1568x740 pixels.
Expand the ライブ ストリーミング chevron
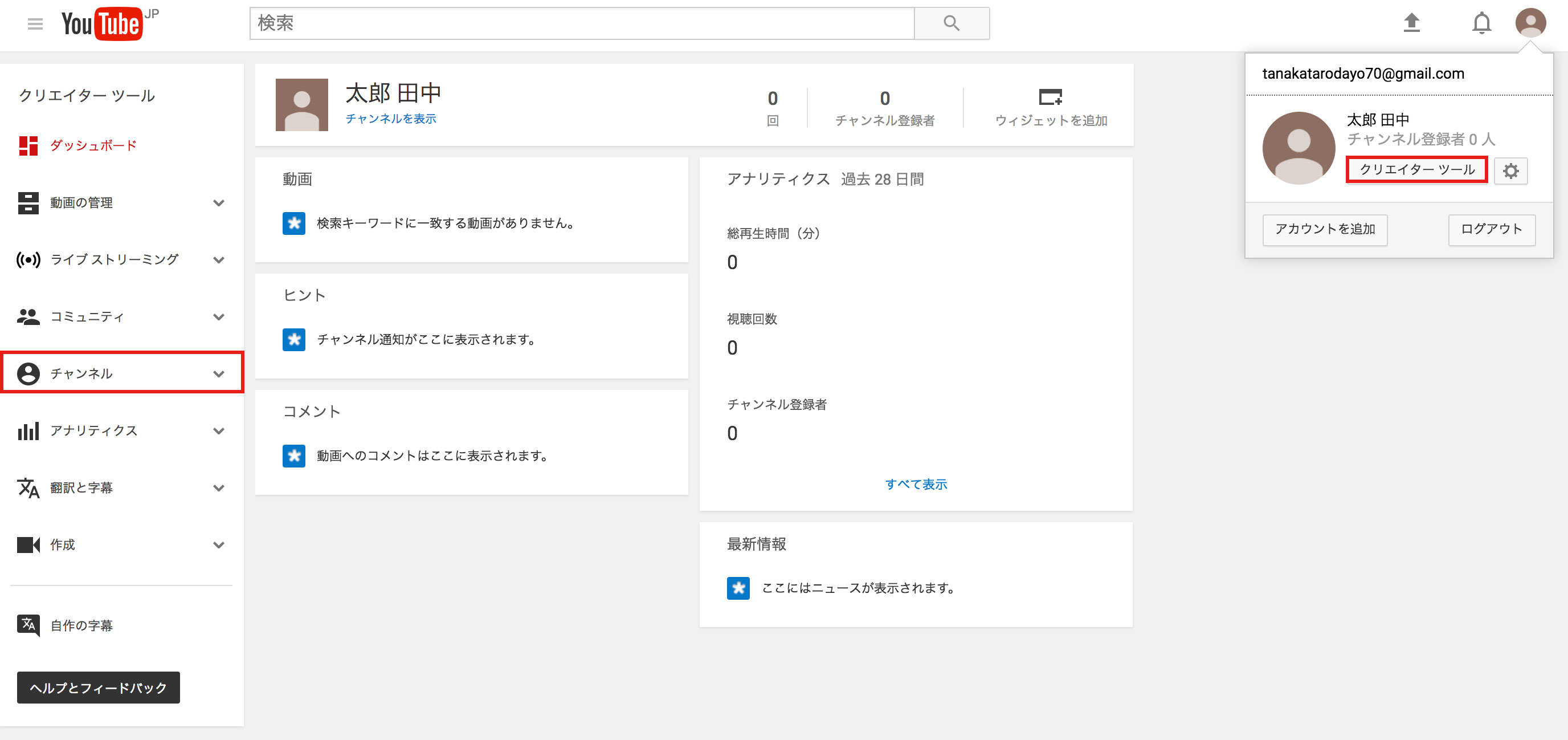click(x=219, y=260)
